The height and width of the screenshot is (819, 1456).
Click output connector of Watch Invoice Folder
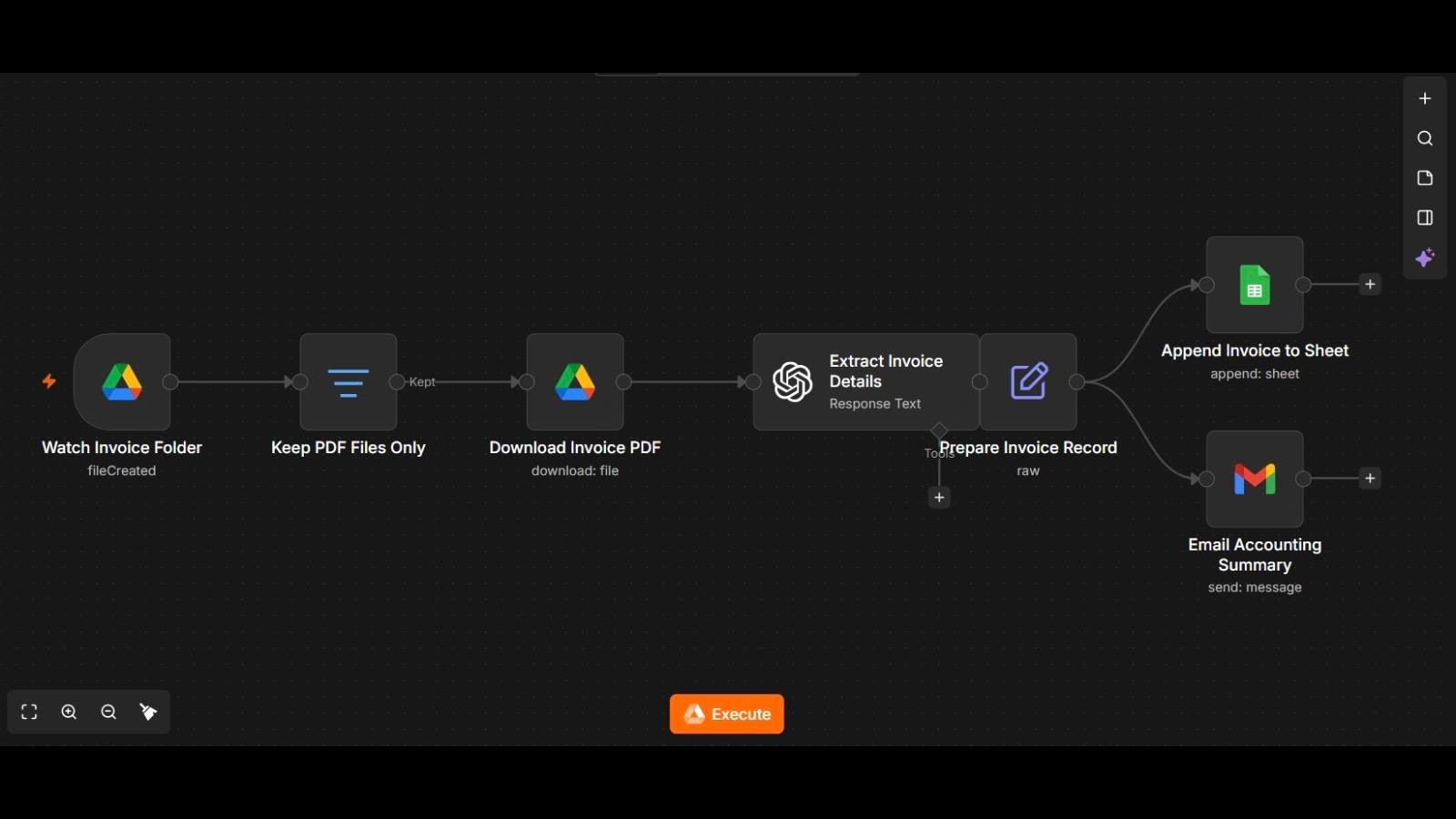point(170,382)
